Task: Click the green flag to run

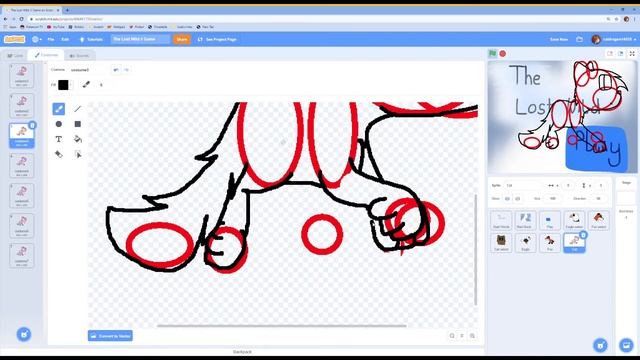Action: tap(493, 53)
